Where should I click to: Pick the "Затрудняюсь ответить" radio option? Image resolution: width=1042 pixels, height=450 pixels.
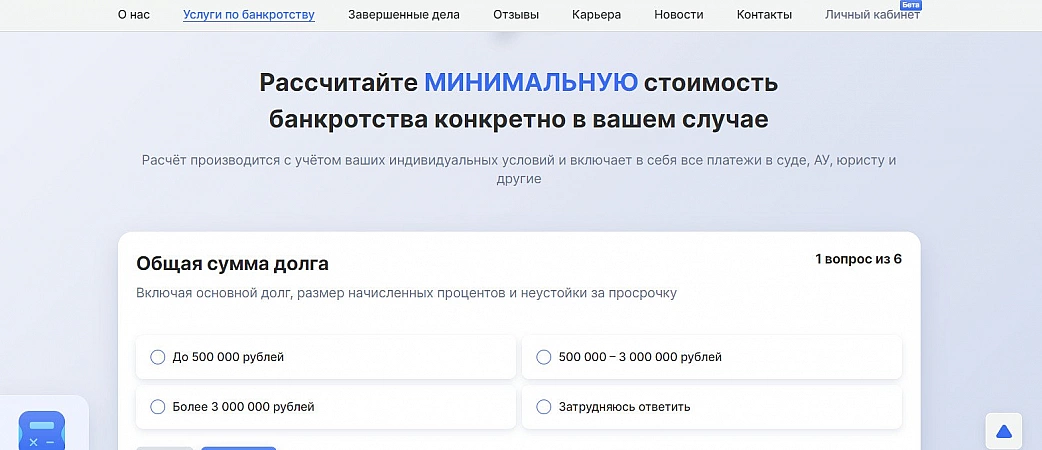[544, 407]
